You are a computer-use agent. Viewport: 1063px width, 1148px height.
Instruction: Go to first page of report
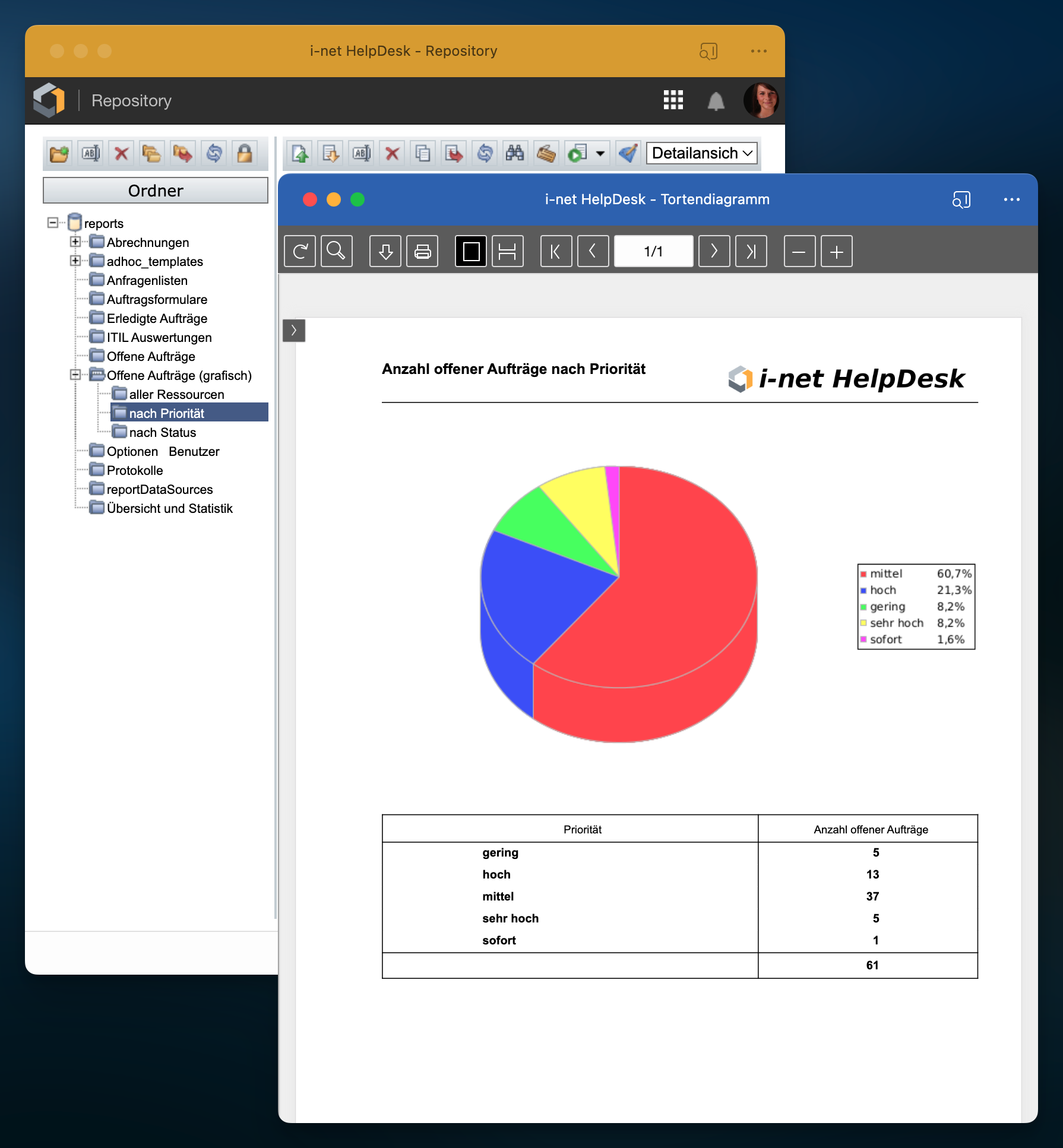click(x=556, y=251)
